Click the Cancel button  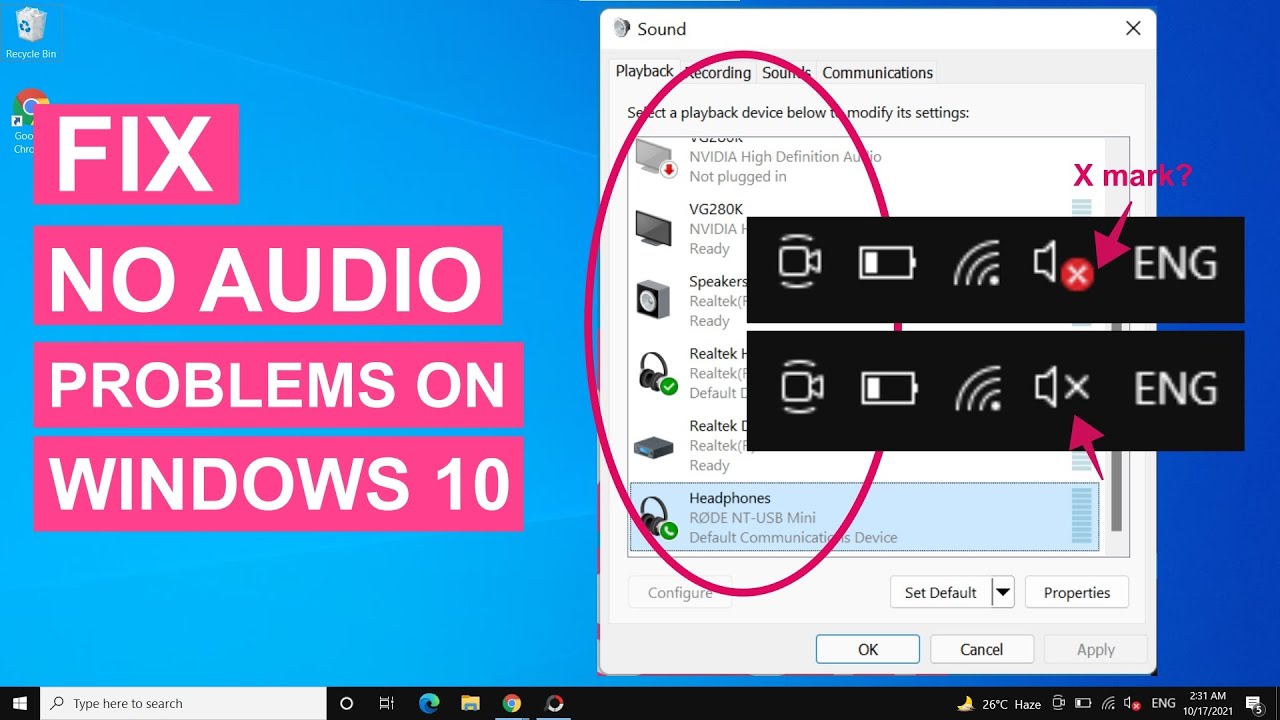(981, 649)
